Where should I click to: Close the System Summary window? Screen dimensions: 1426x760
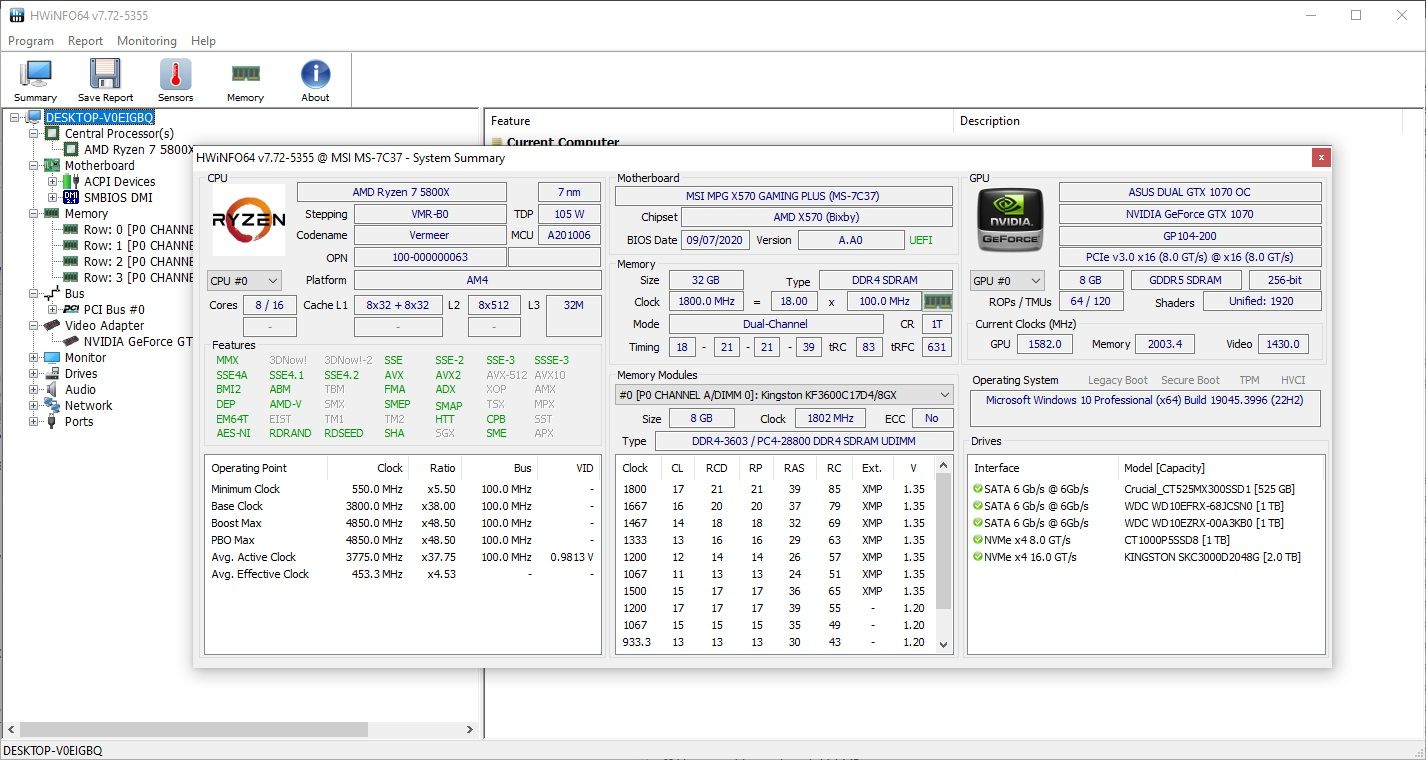pos(1321,158)
